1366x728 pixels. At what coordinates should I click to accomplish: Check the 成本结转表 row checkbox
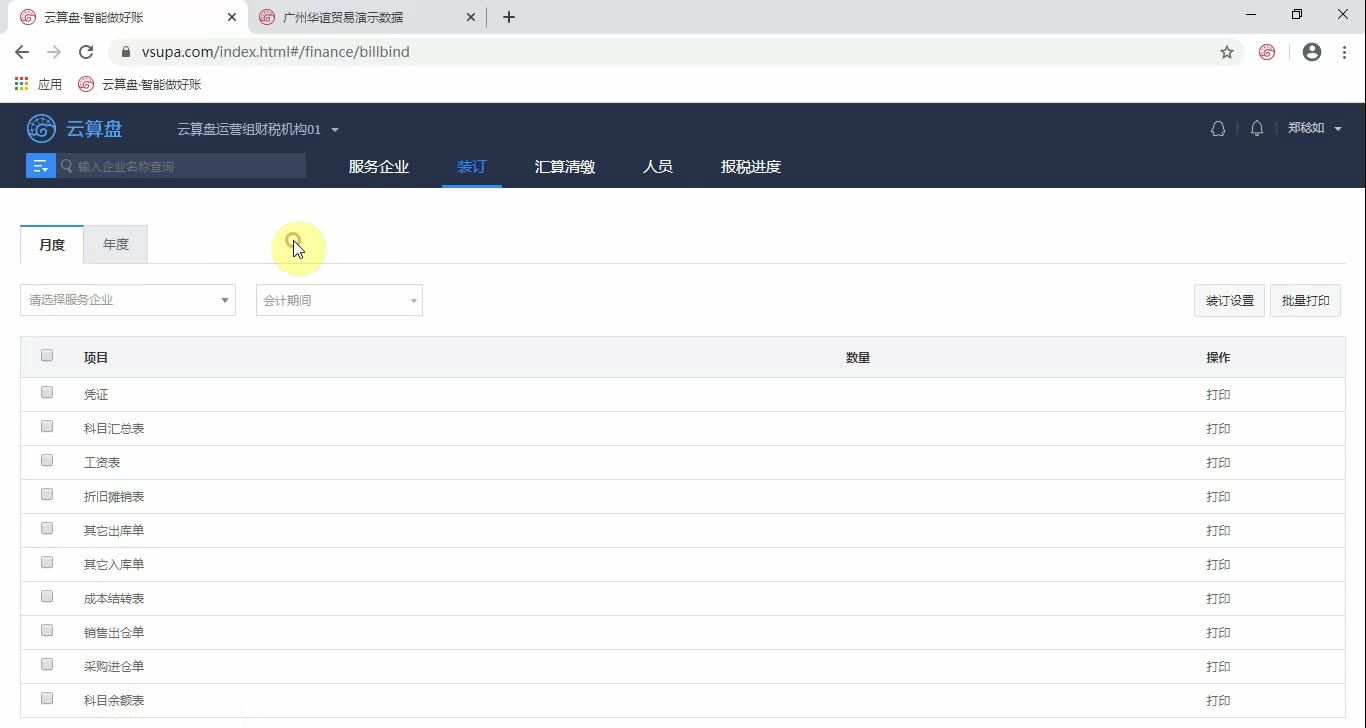[47, 596]
